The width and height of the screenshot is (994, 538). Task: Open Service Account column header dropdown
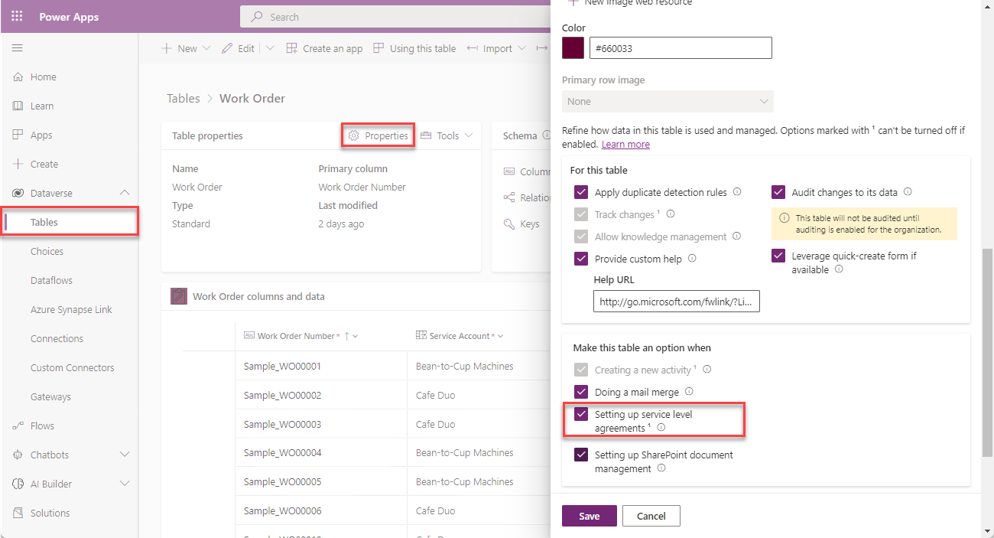[x=501, y=336]
